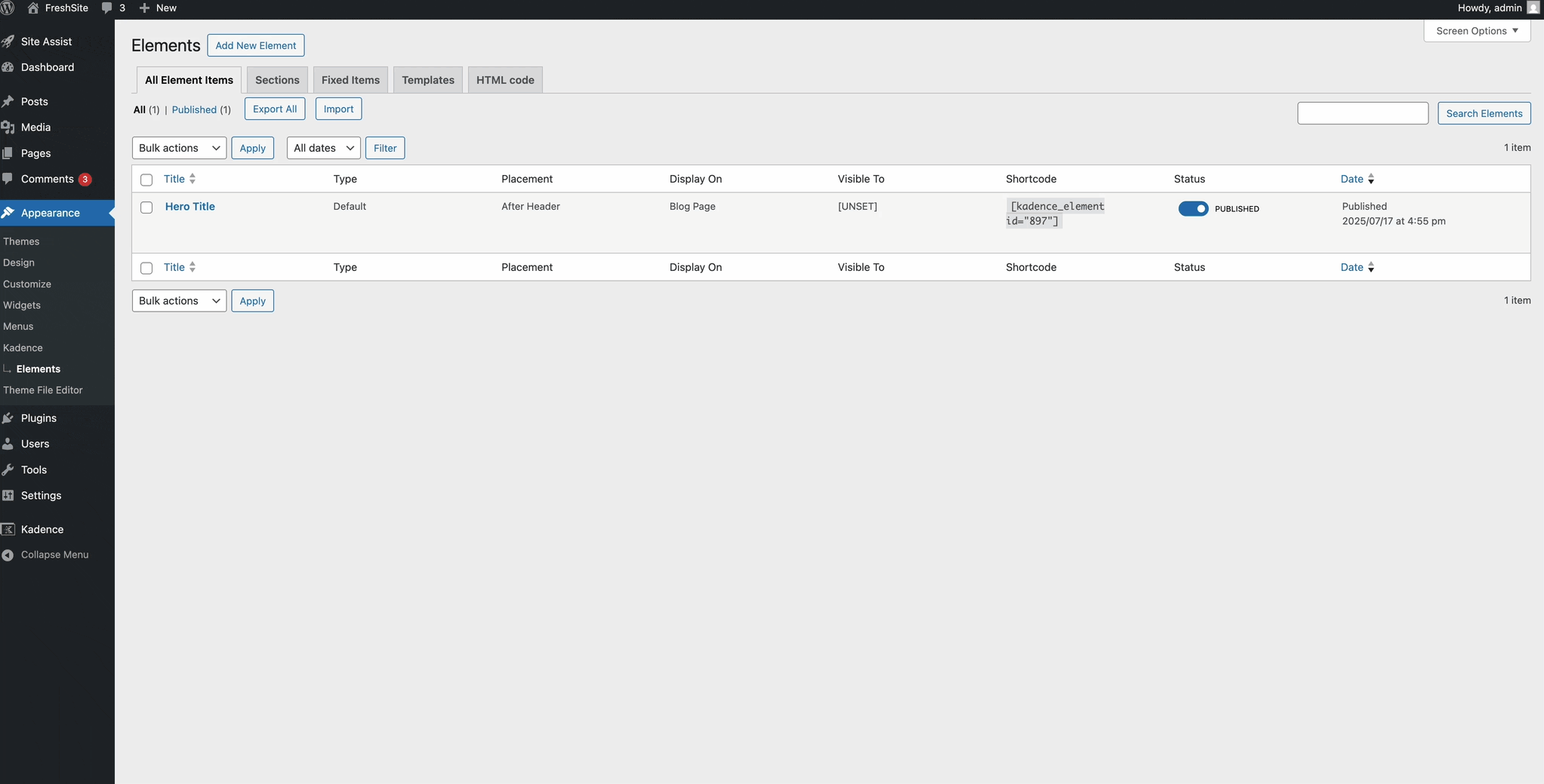The height and width of the screenshot is (784, 1544).
Task: Toggle the Hero Title published switch
Action: pos(1193,209)
